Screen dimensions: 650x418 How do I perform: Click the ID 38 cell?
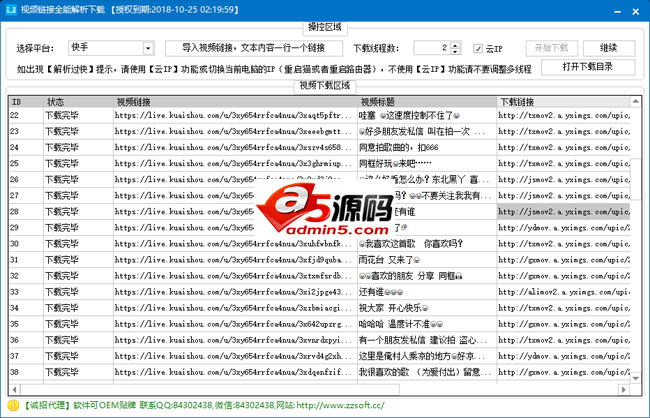coord(26,372)
